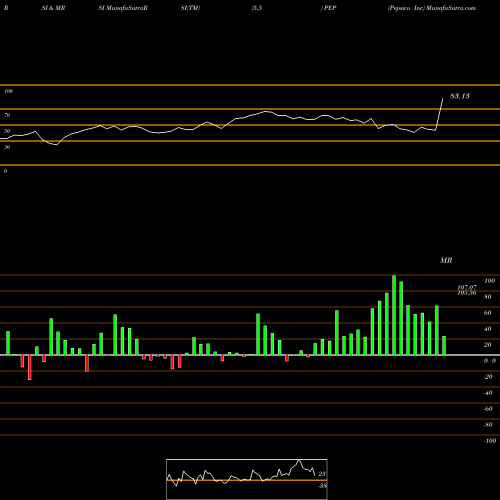500x500 pixels.
Task: Click the tallest green MR bar
Action: (x=394, y=315)
